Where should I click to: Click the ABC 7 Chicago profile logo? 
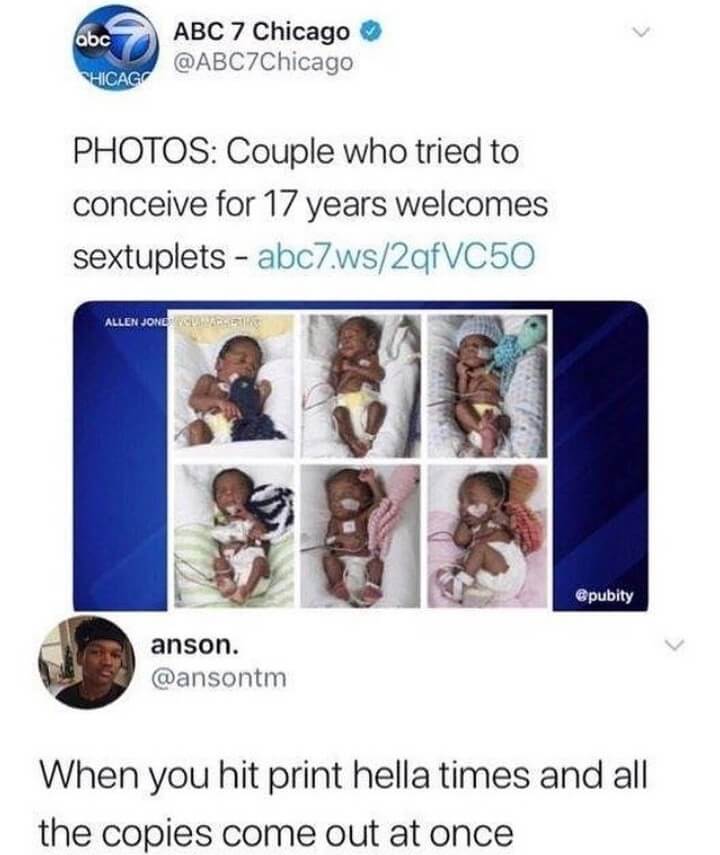click(116, 48)
